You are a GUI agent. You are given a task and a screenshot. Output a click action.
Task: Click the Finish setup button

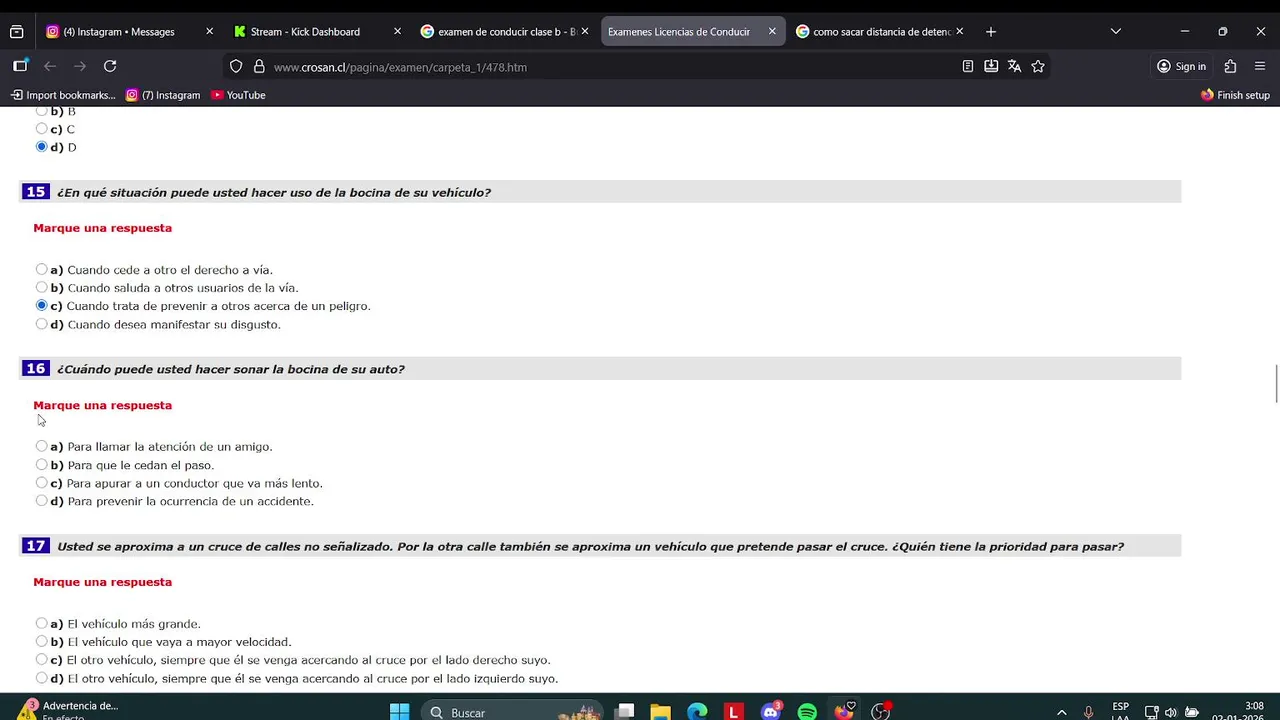click(1235, 95)
